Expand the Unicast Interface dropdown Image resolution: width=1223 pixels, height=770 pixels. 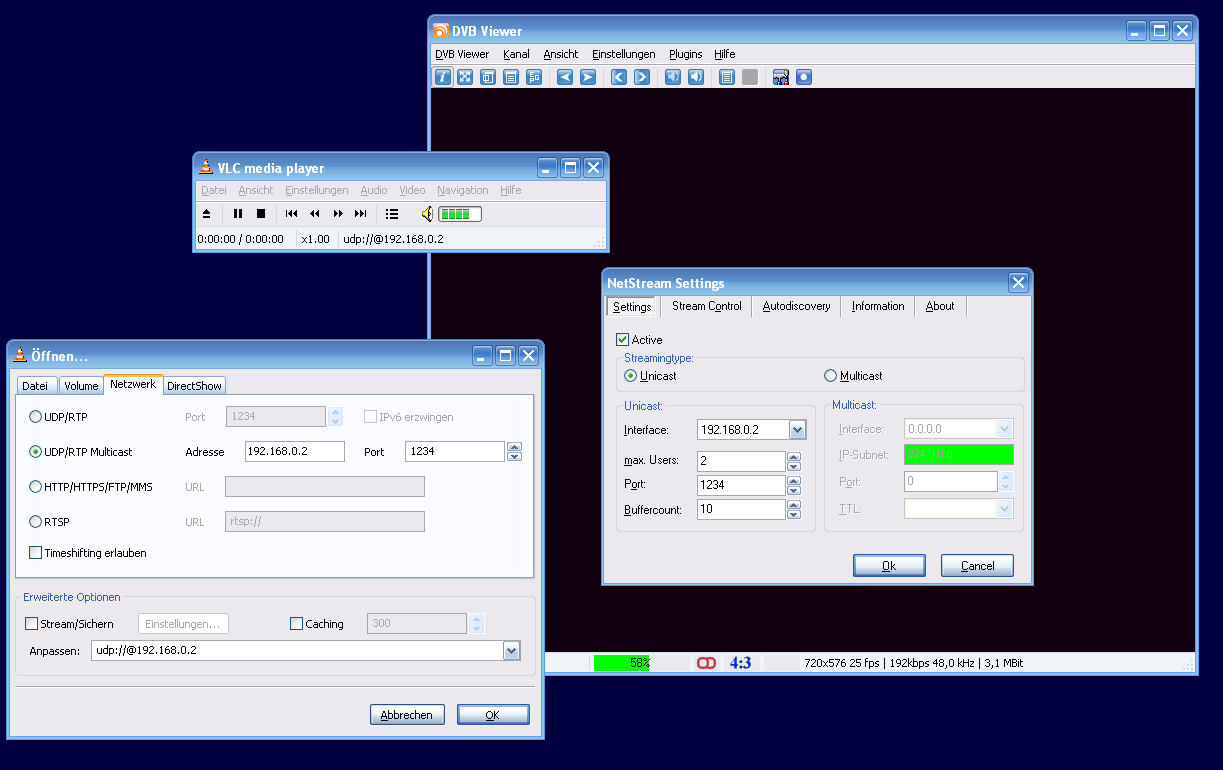(797, 430)
